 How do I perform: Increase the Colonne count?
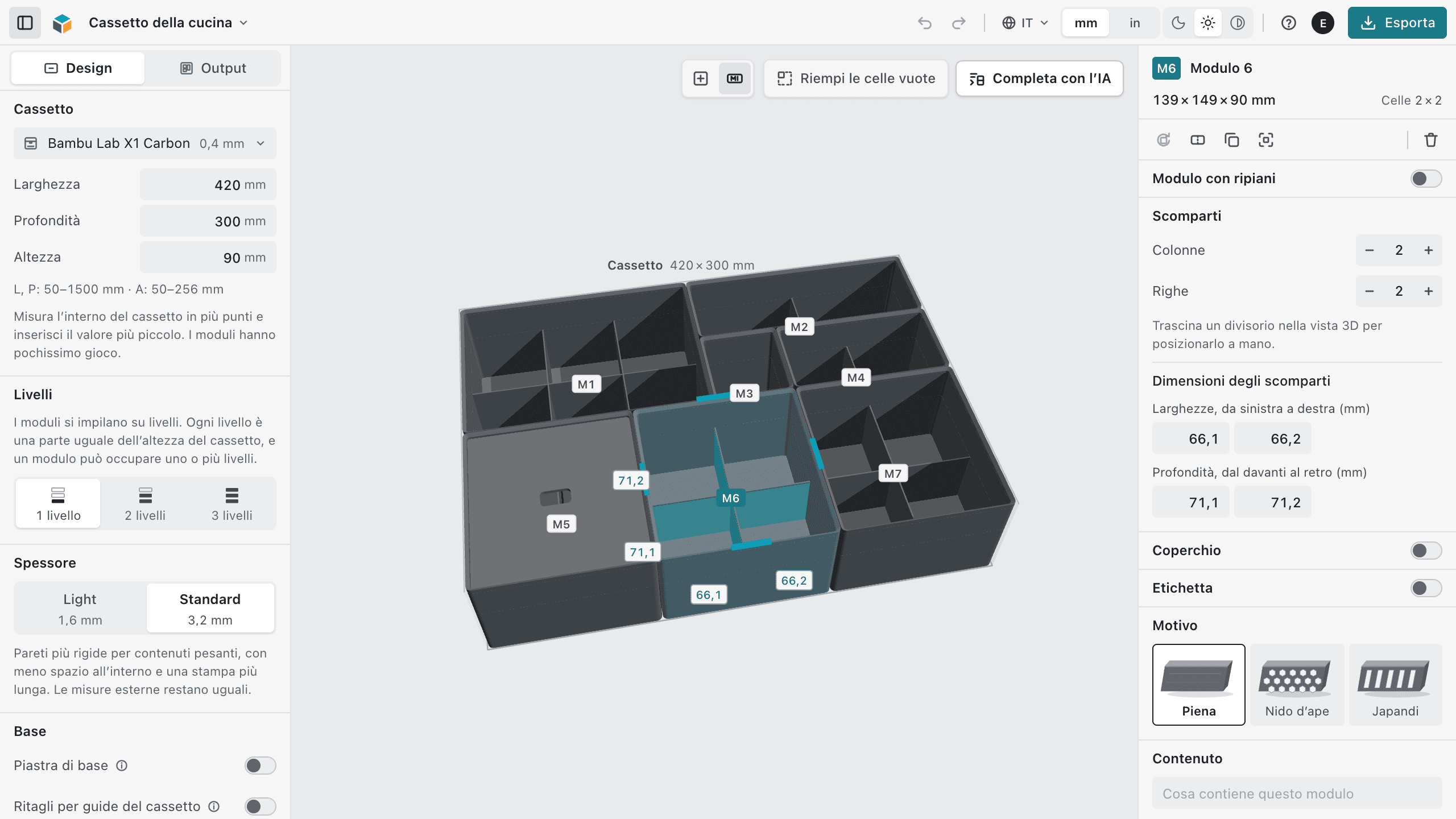(x=1428, y=250)
